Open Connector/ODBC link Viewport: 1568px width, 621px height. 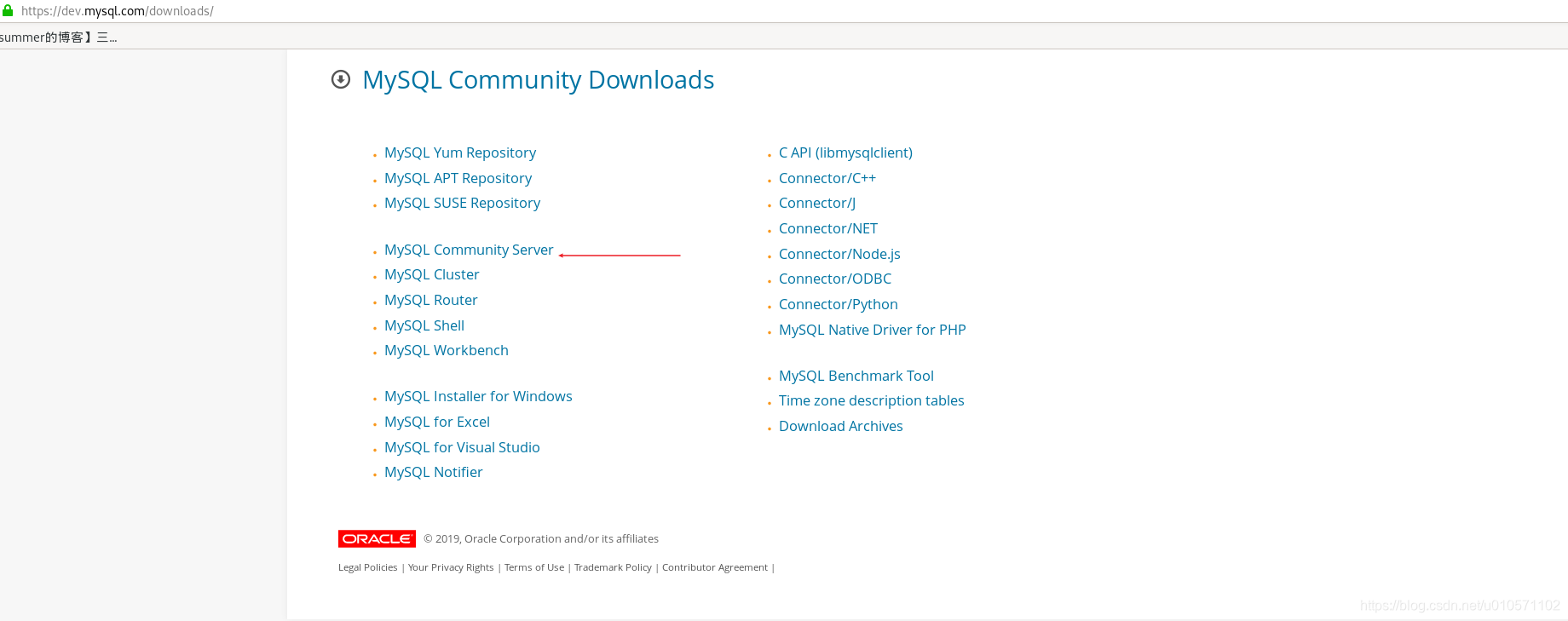[x=835, y=279]
